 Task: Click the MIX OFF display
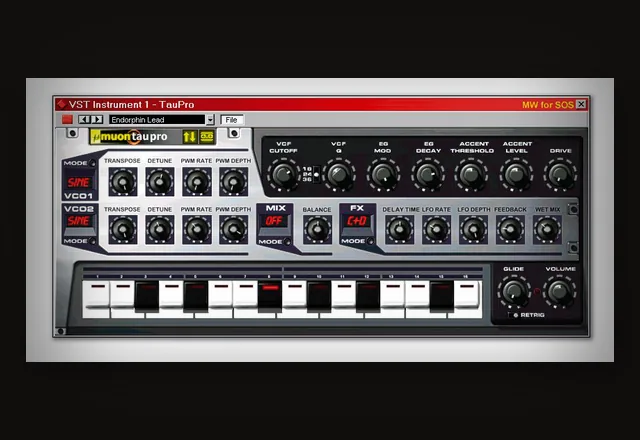click(x=274, y=221)
